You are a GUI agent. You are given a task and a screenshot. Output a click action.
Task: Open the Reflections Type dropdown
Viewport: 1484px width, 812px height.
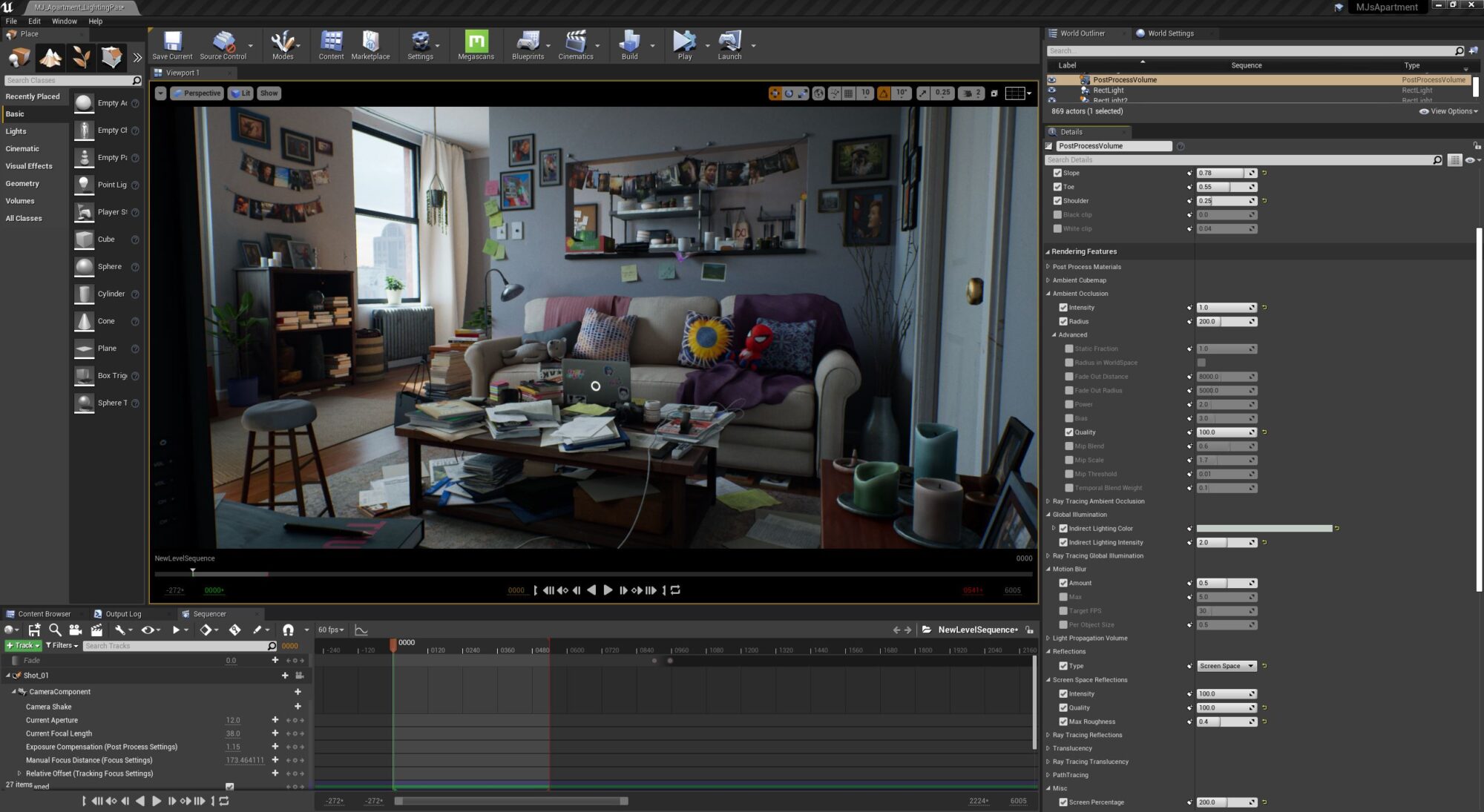click(1226, 666)
